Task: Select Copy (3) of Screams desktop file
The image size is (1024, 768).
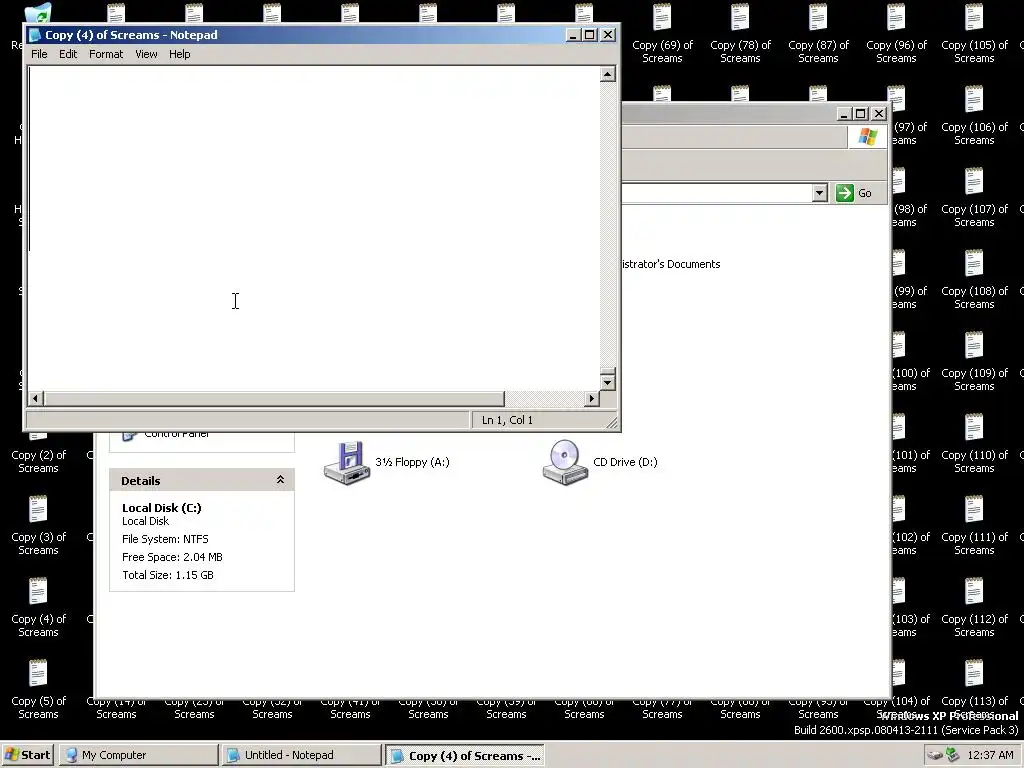Action: (39, 526)
